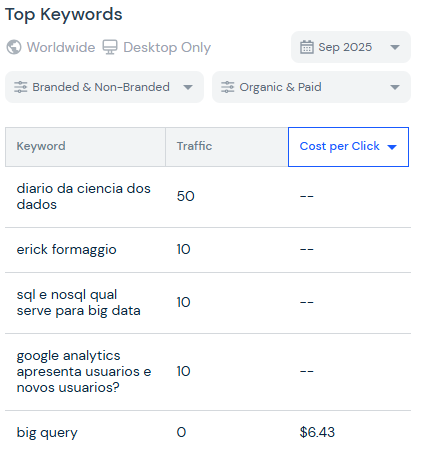This screenshot has height=462, width=422.
Task: Select keyword sql e nosql qual serve
Action: [x=79, y=302]
